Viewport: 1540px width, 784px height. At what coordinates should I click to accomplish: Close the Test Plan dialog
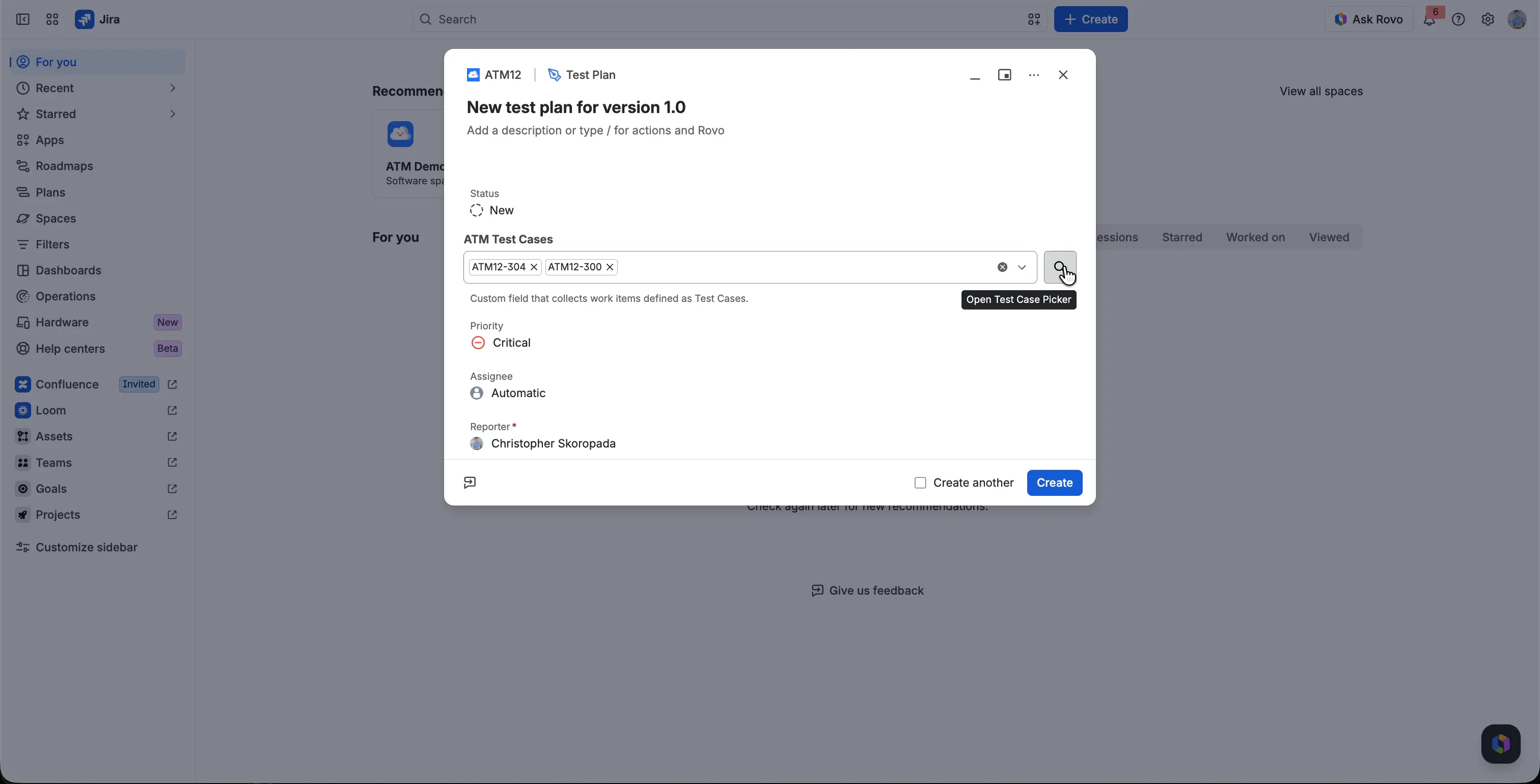(x=1063, y=75)
